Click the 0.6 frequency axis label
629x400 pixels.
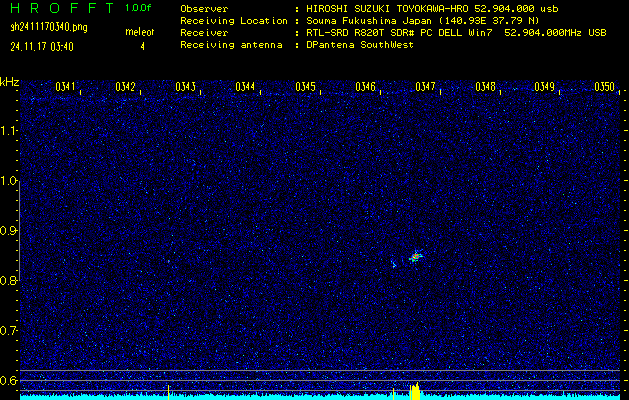tap(9, 380)
